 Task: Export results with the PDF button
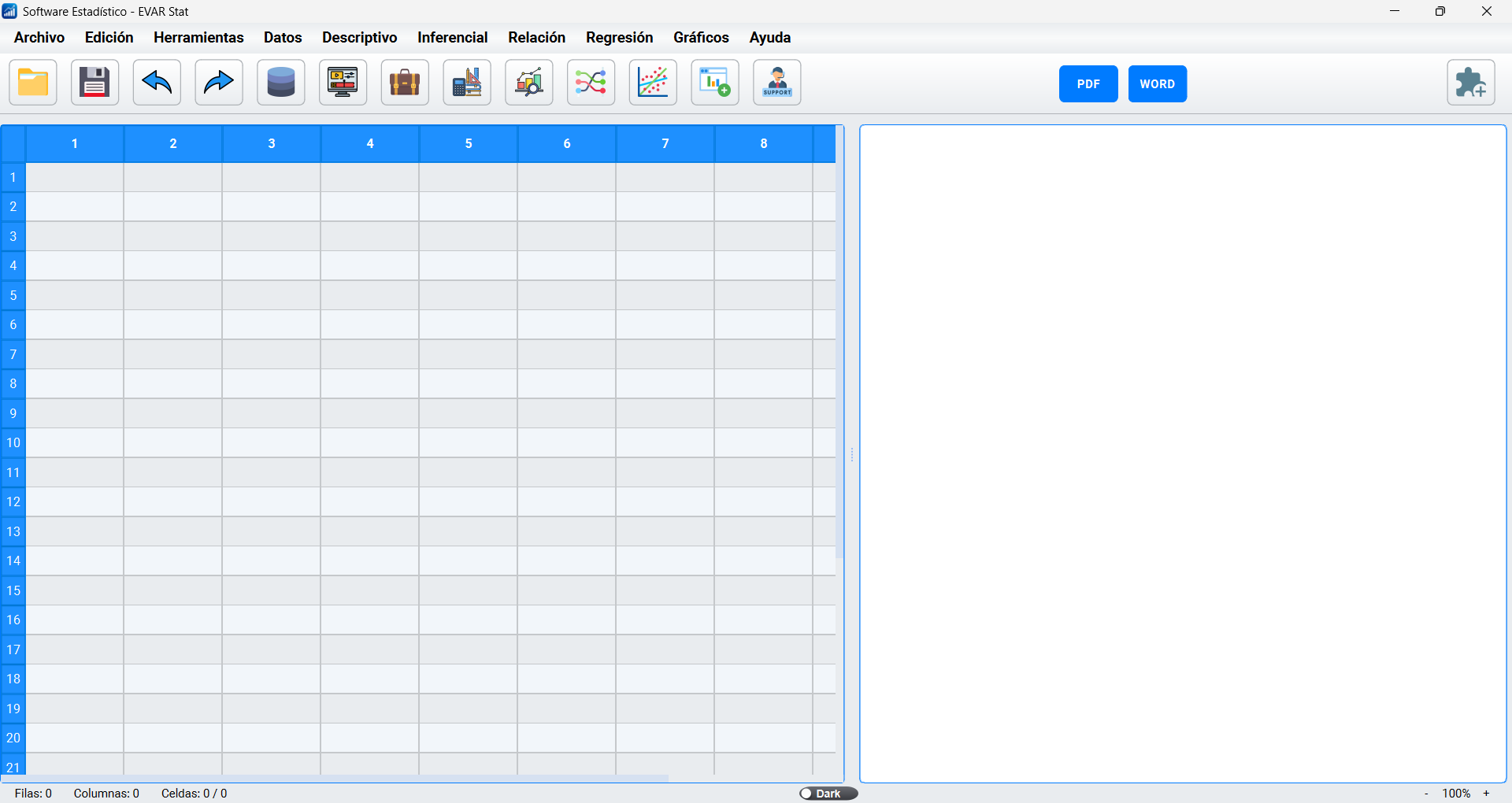click(x=1088, y=84)
